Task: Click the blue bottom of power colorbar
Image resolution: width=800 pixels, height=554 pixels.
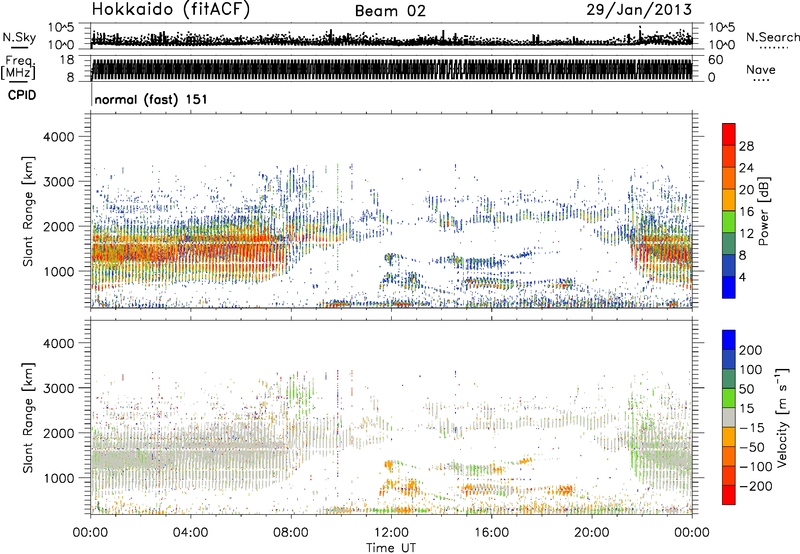Action: point(729,287)
